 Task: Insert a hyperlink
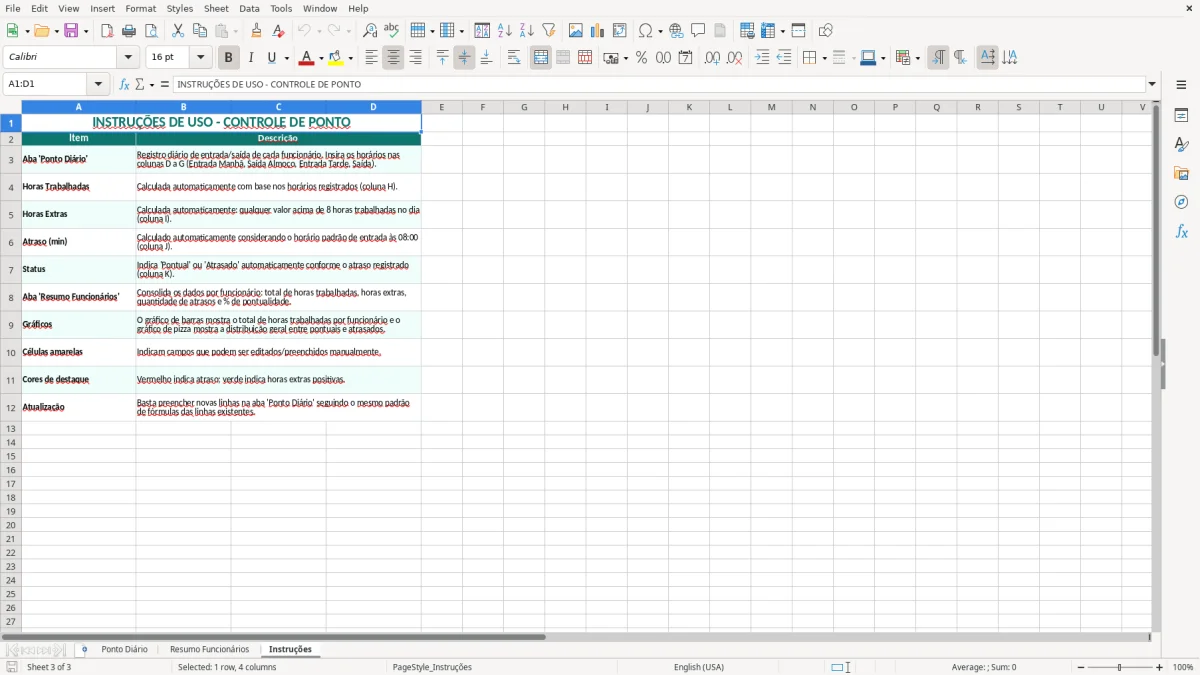676,31
